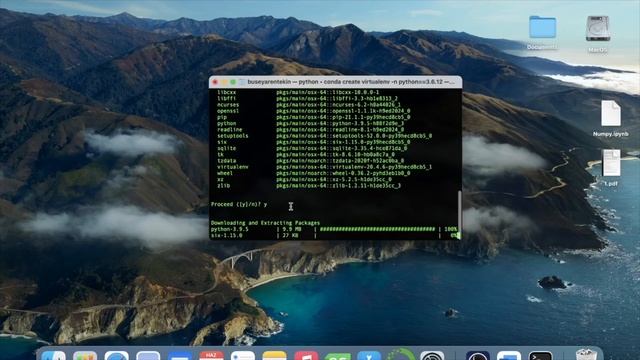Click the 'tzdata' package name

point(227,161)
